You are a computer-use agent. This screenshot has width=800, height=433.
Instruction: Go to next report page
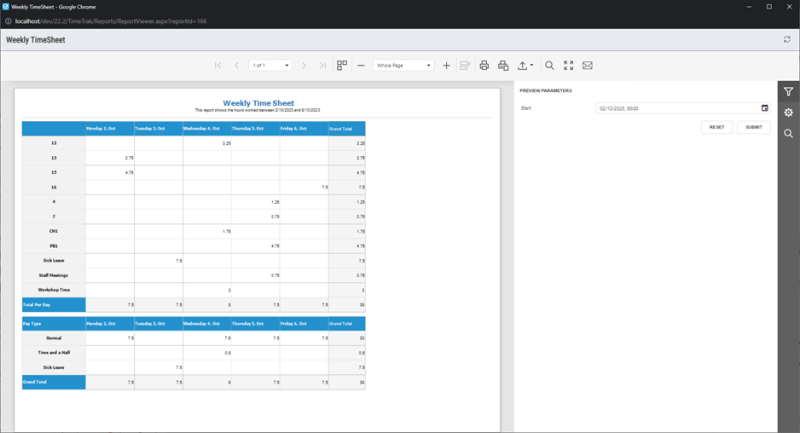[304, 65]
